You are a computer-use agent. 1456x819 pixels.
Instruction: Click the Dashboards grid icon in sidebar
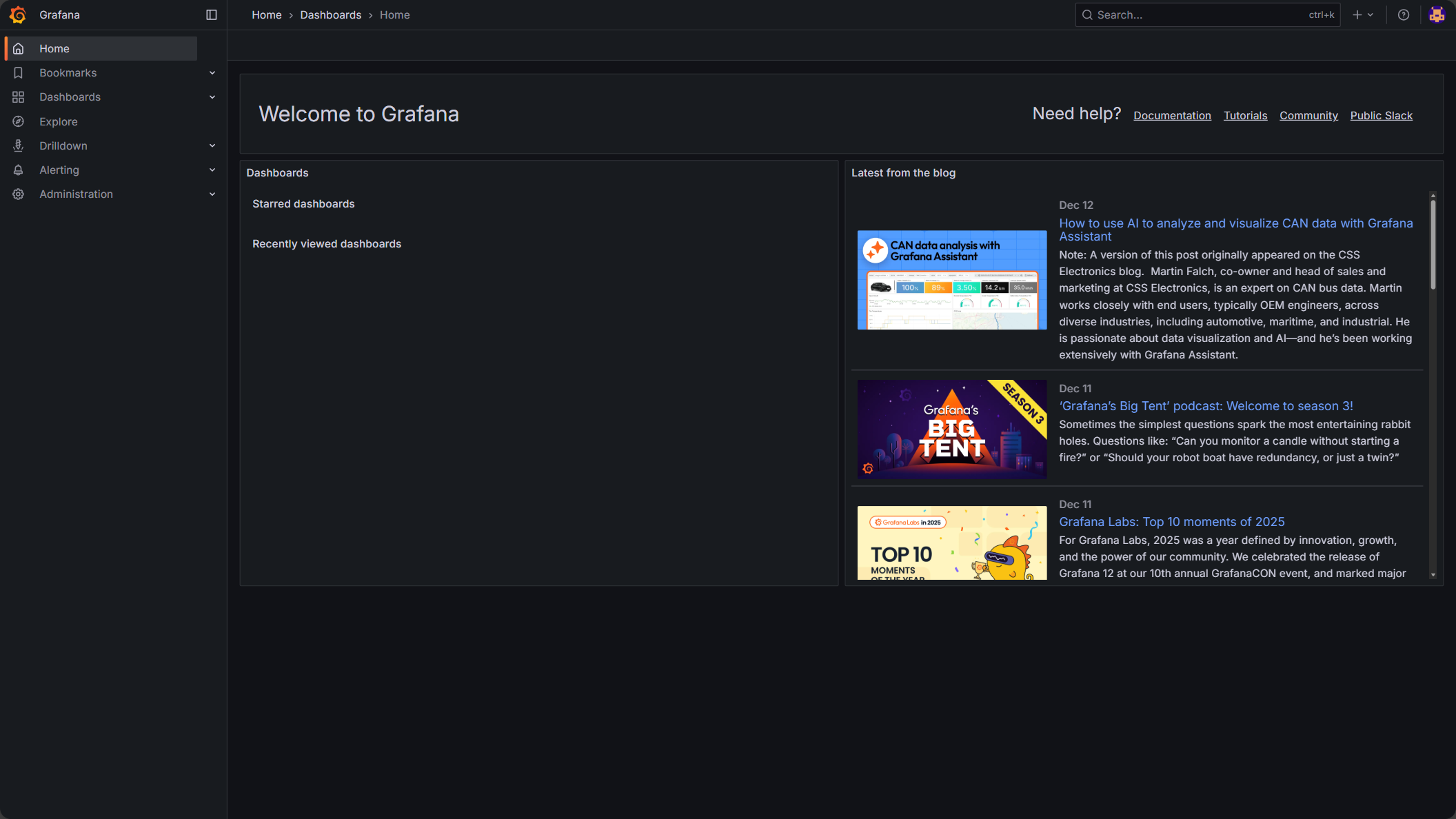point(19,97)
